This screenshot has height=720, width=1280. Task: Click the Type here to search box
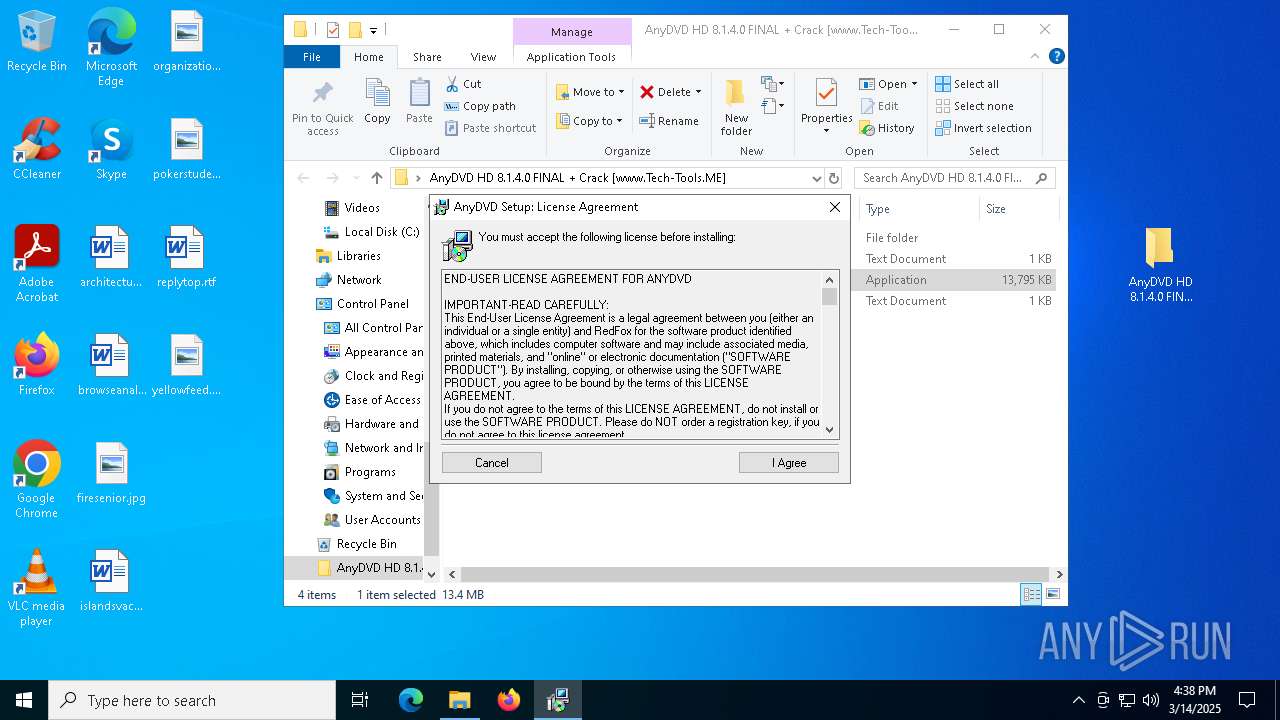192,700
